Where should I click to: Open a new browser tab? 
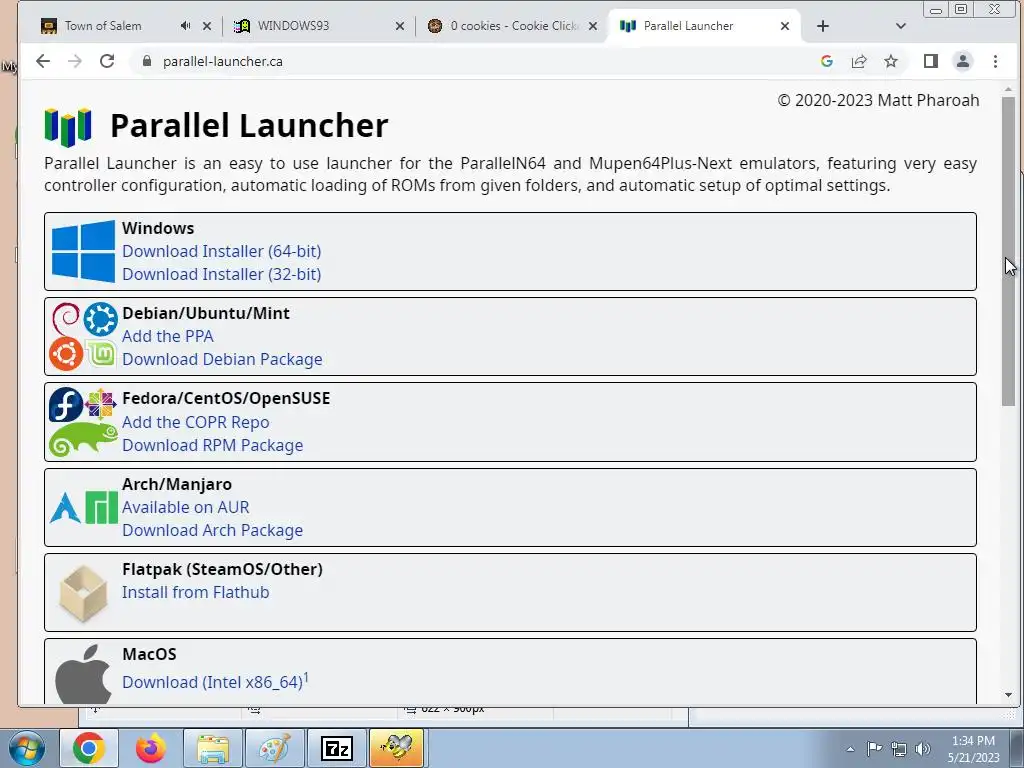pos(823,26)
